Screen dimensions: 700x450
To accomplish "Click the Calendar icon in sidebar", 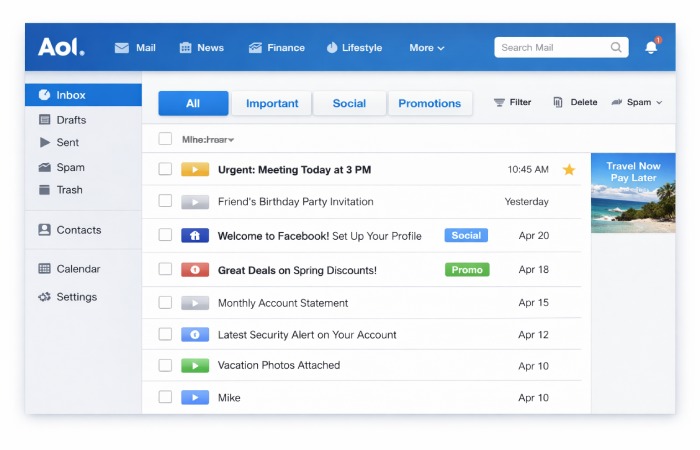I will (x=45, y=268).
